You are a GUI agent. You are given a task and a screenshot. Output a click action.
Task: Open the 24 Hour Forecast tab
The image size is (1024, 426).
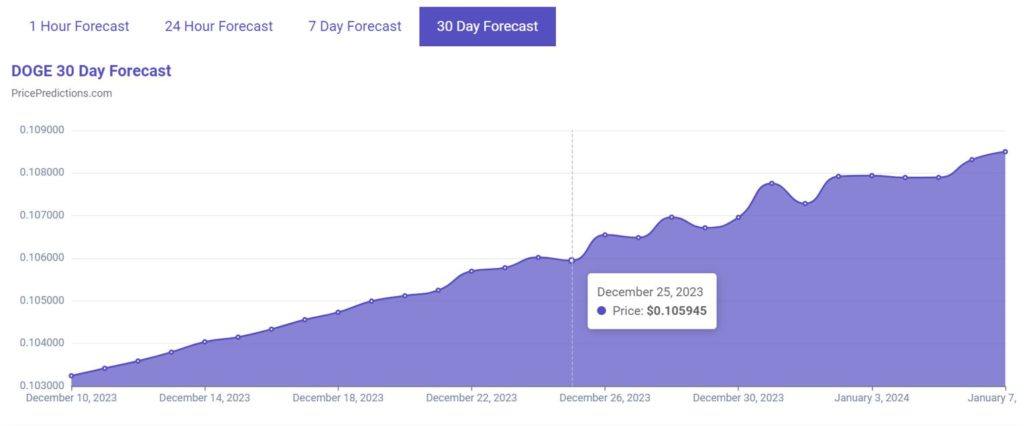pos(219,27)
